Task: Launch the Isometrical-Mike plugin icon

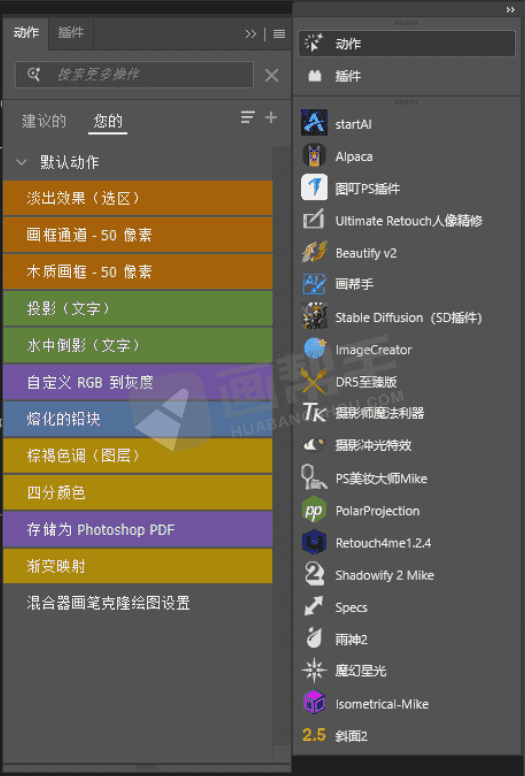Action: (314, 703)
